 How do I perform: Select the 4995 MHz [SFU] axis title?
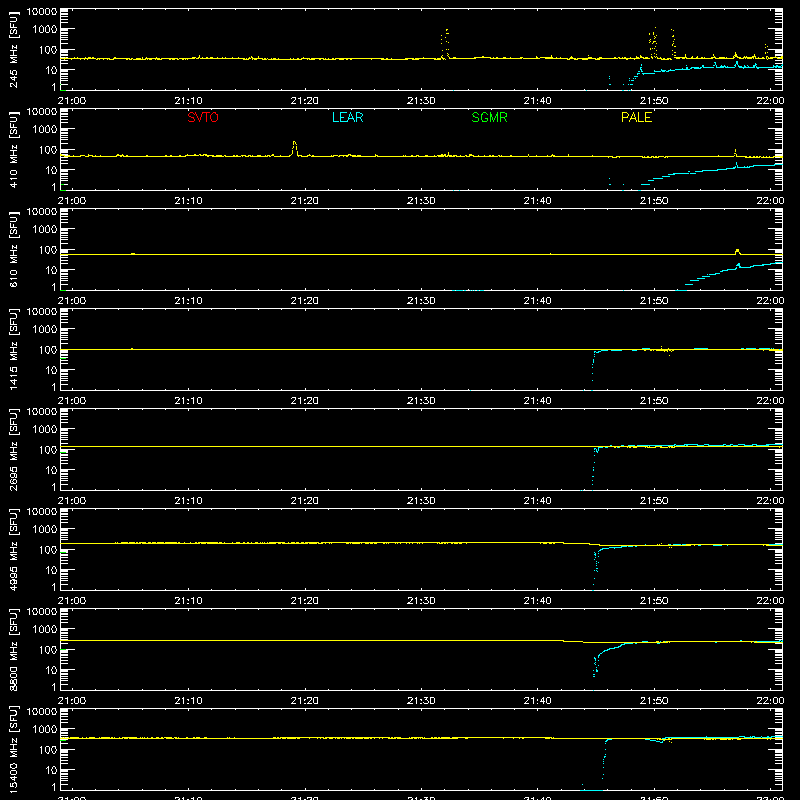click(14, 550)
